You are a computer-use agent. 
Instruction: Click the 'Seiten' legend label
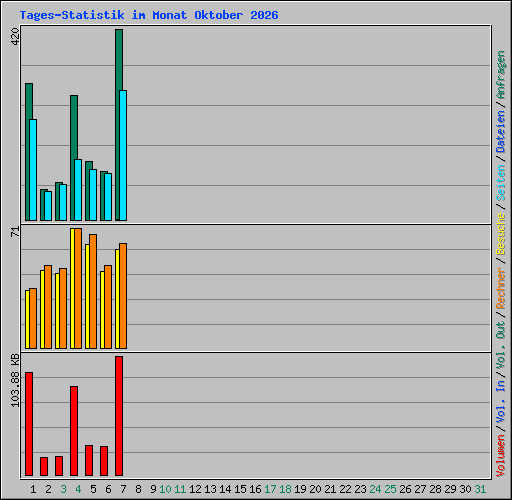click(501, 183)
